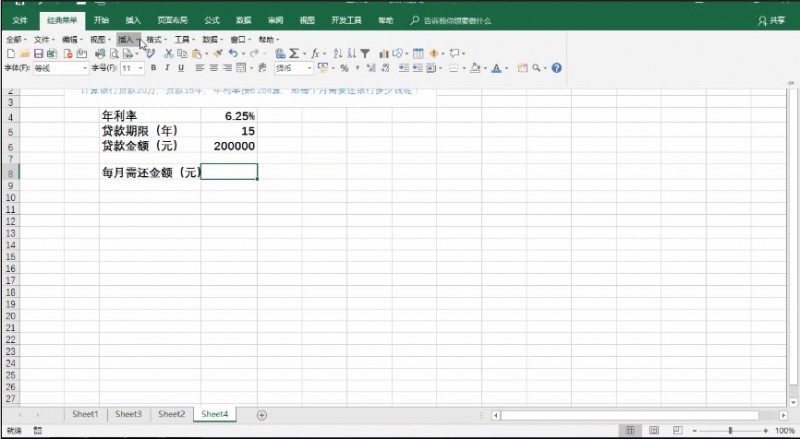
Task: Open the blue Help question mark
Action: pyautogui.click(x=557, y=68)
